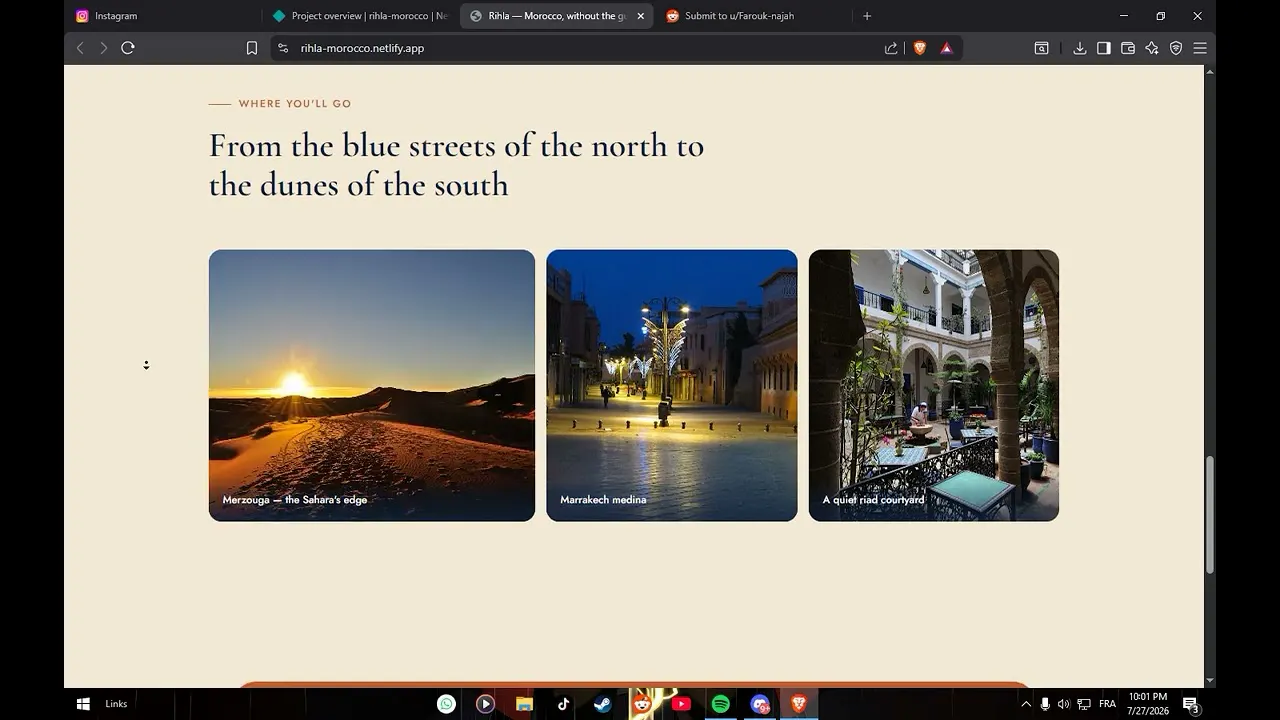This screenshot has width=1280, height=720.
Task: Switch the FRA input language
Action: pyautogui.click(x=1107, y=704)
